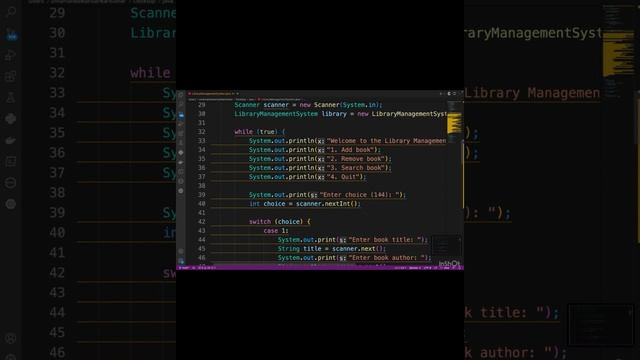Click the 'Enter choice' prompt string on line 39
The height and width of the screenshot is (360, 640).
pos(360,195)
